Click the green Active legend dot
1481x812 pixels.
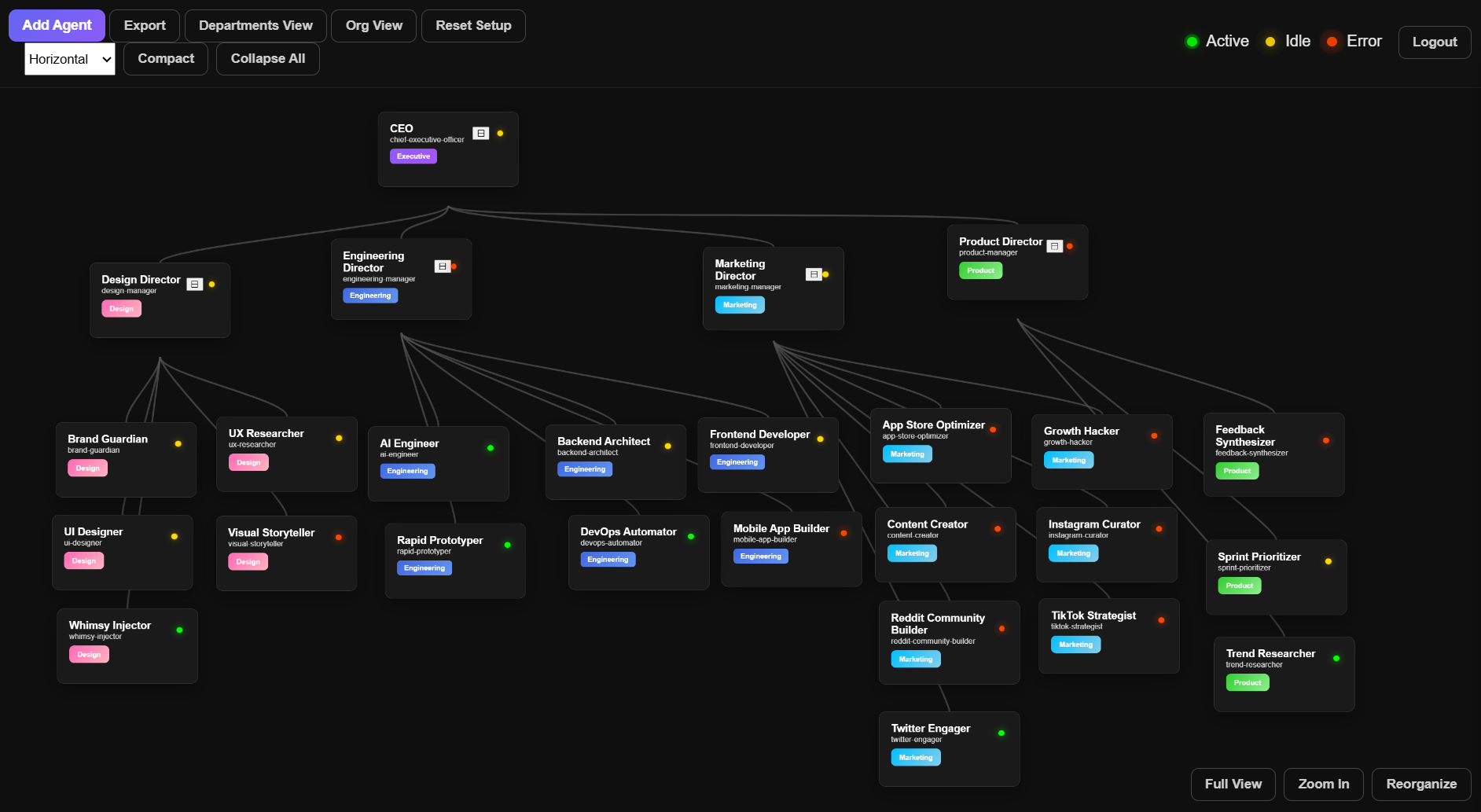[x=1192, y=42]
